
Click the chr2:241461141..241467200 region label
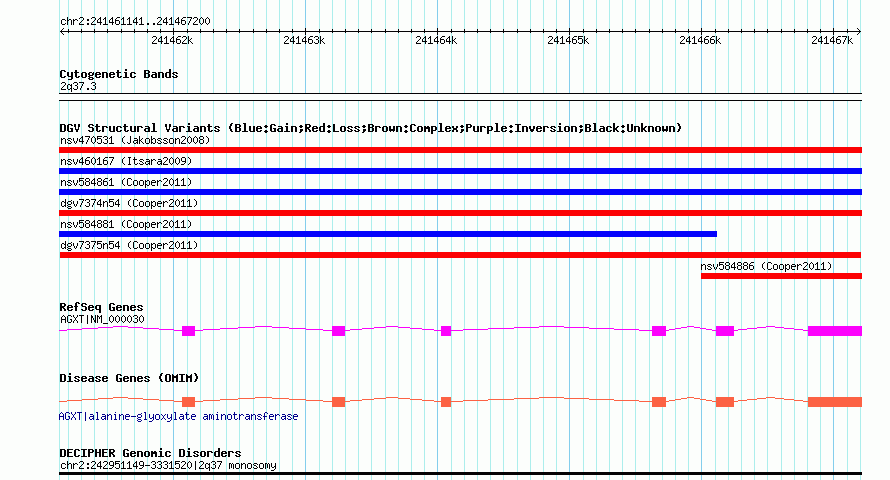(135, 21)
